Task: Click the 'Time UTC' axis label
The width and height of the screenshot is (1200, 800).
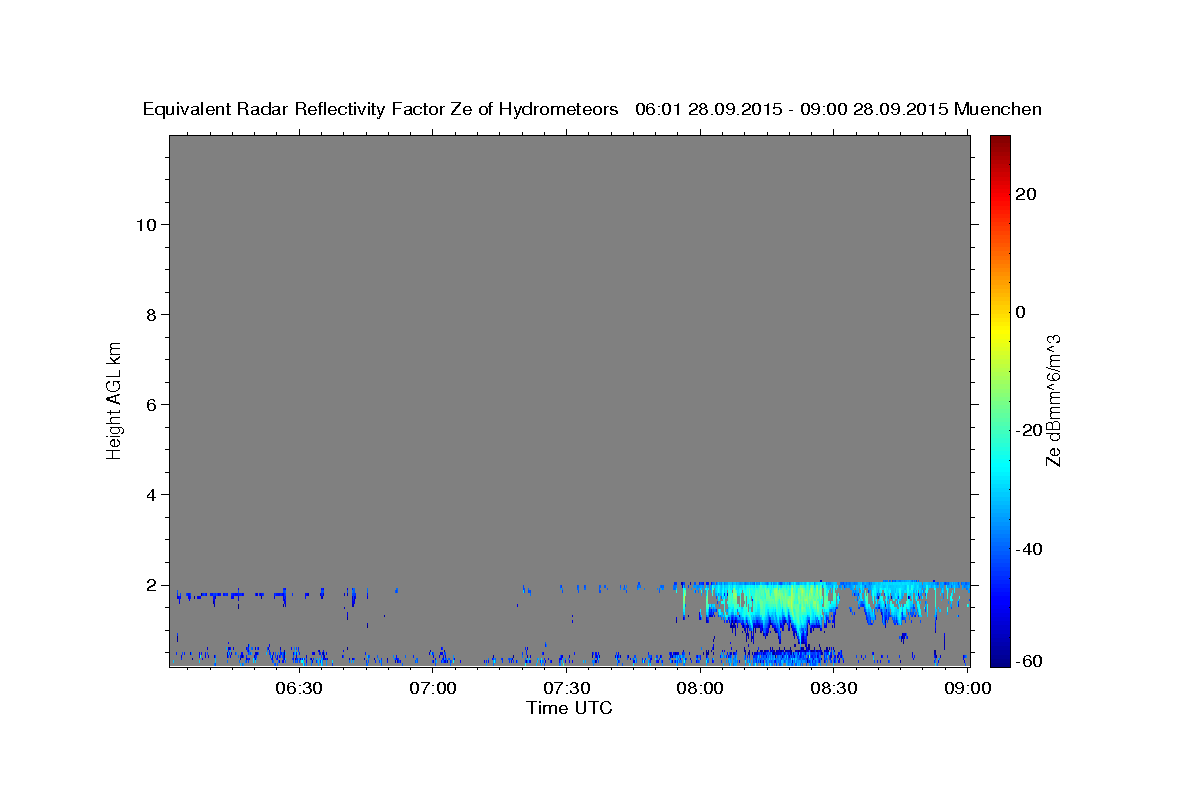Action: [x=569, y=708]
